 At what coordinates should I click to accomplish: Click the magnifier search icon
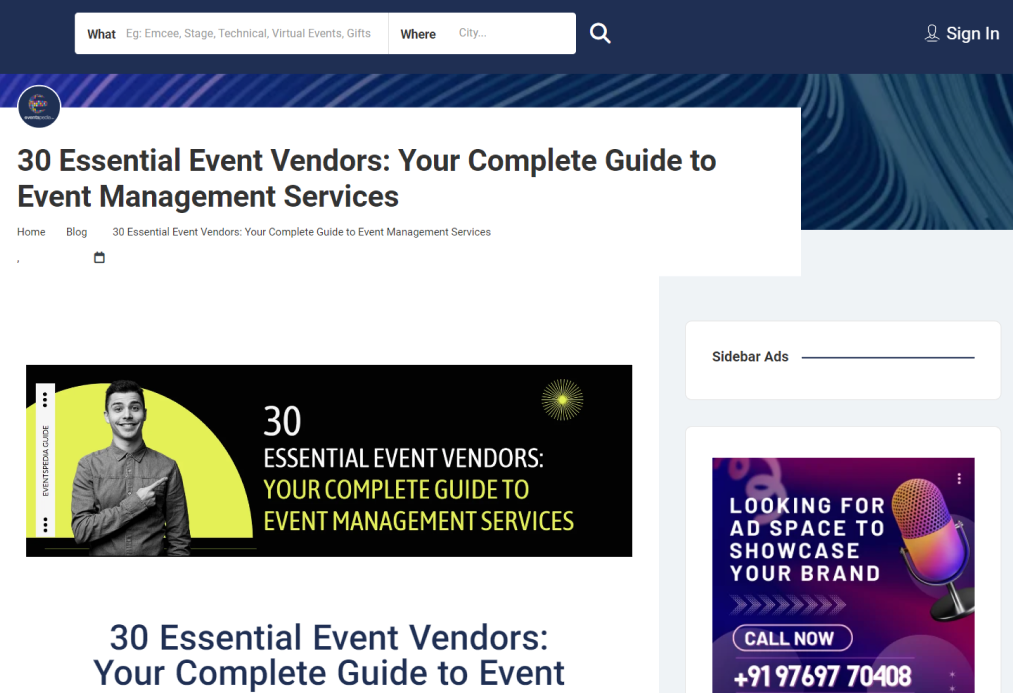click(x=600, y=34)
